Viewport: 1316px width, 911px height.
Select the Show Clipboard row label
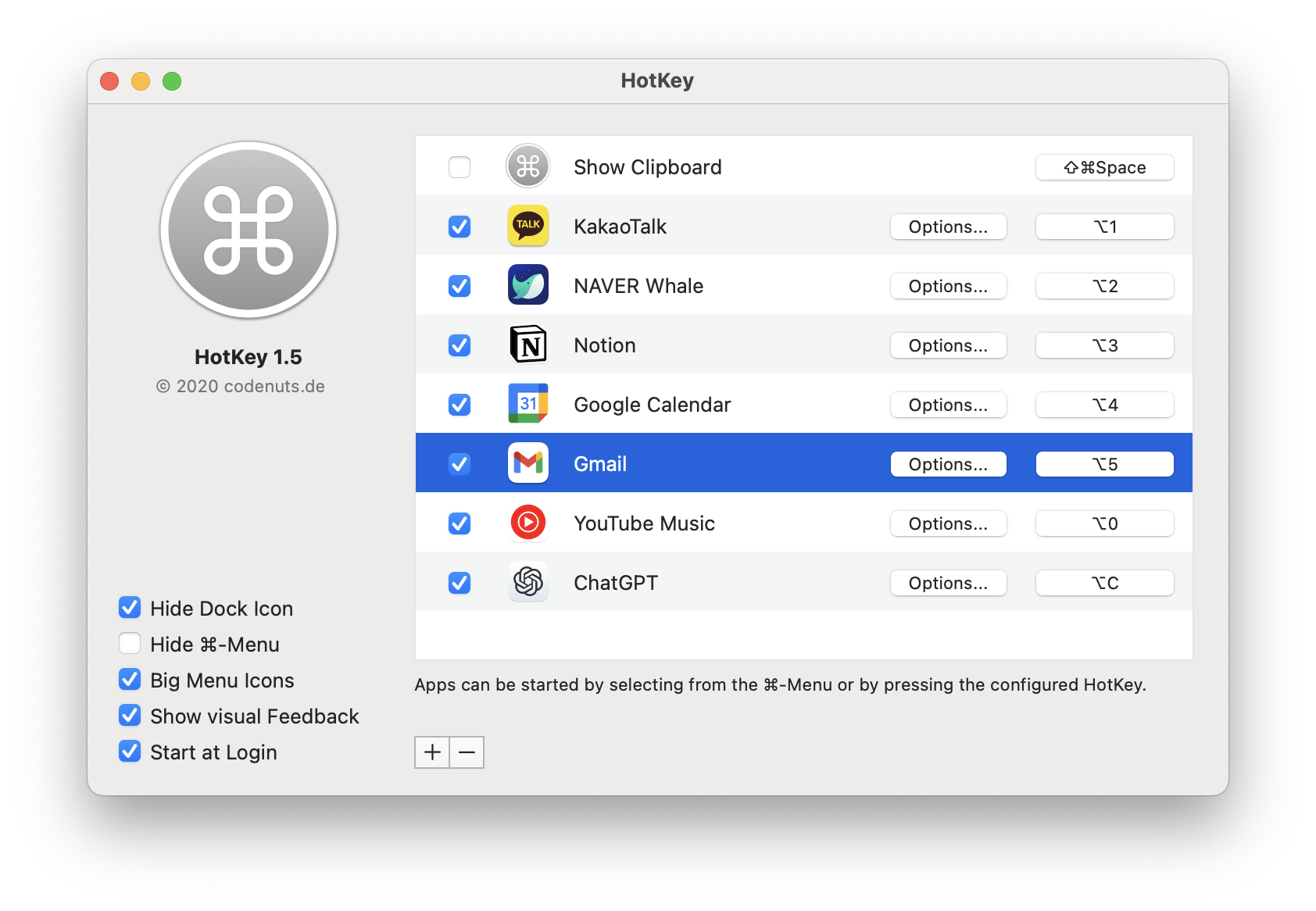(x=648, y=167)
